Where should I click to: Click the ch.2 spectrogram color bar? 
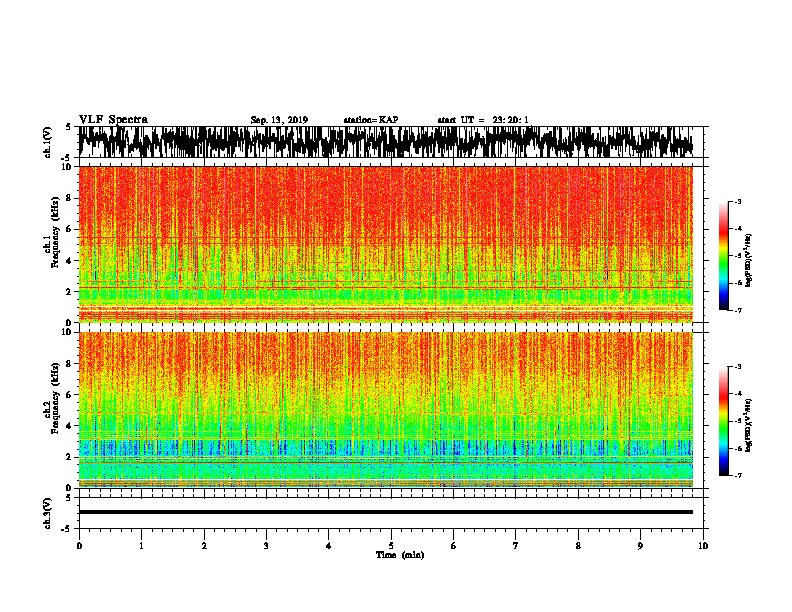(723, 421)
